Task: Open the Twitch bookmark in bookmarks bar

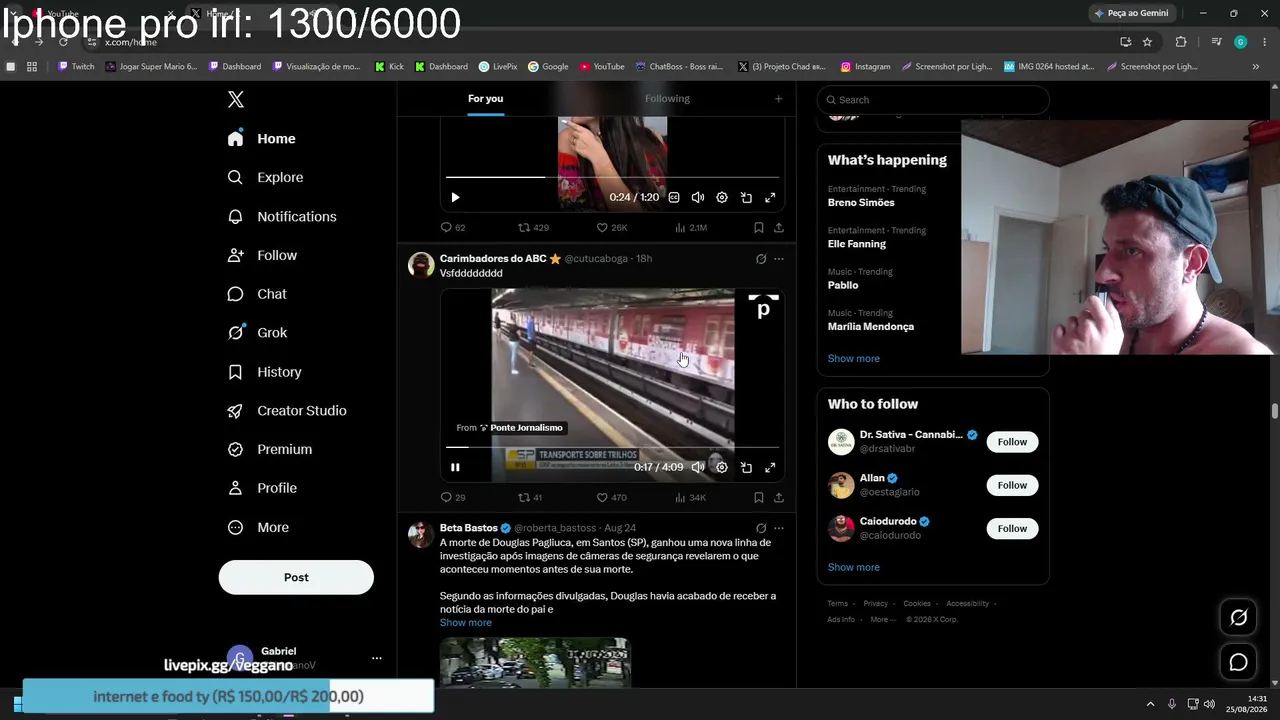Action: pyautogui.click(x=76, y=67)
